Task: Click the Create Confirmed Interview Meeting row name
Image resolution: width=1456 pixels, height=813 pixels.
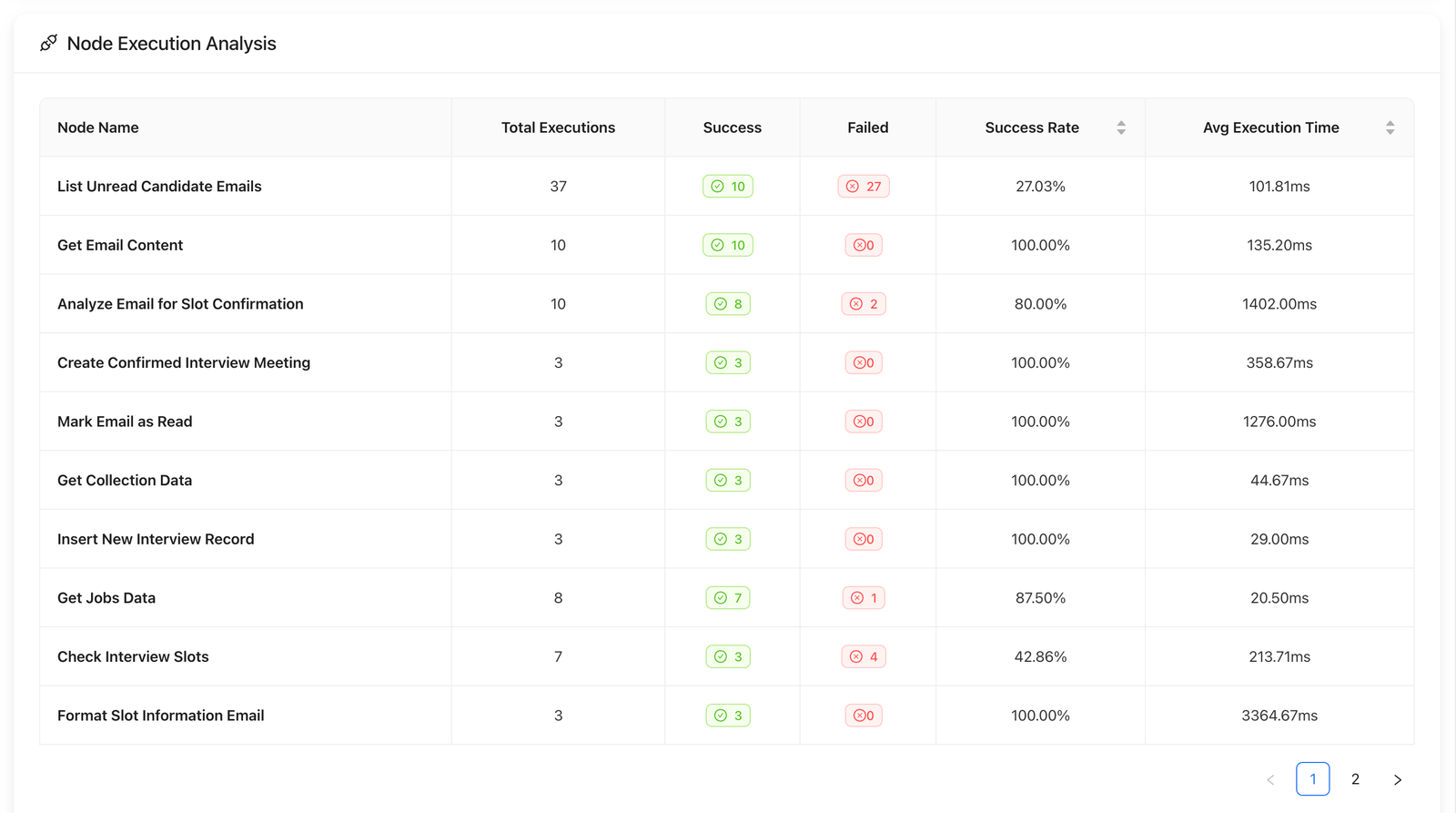Action: (x=184, y=362)
